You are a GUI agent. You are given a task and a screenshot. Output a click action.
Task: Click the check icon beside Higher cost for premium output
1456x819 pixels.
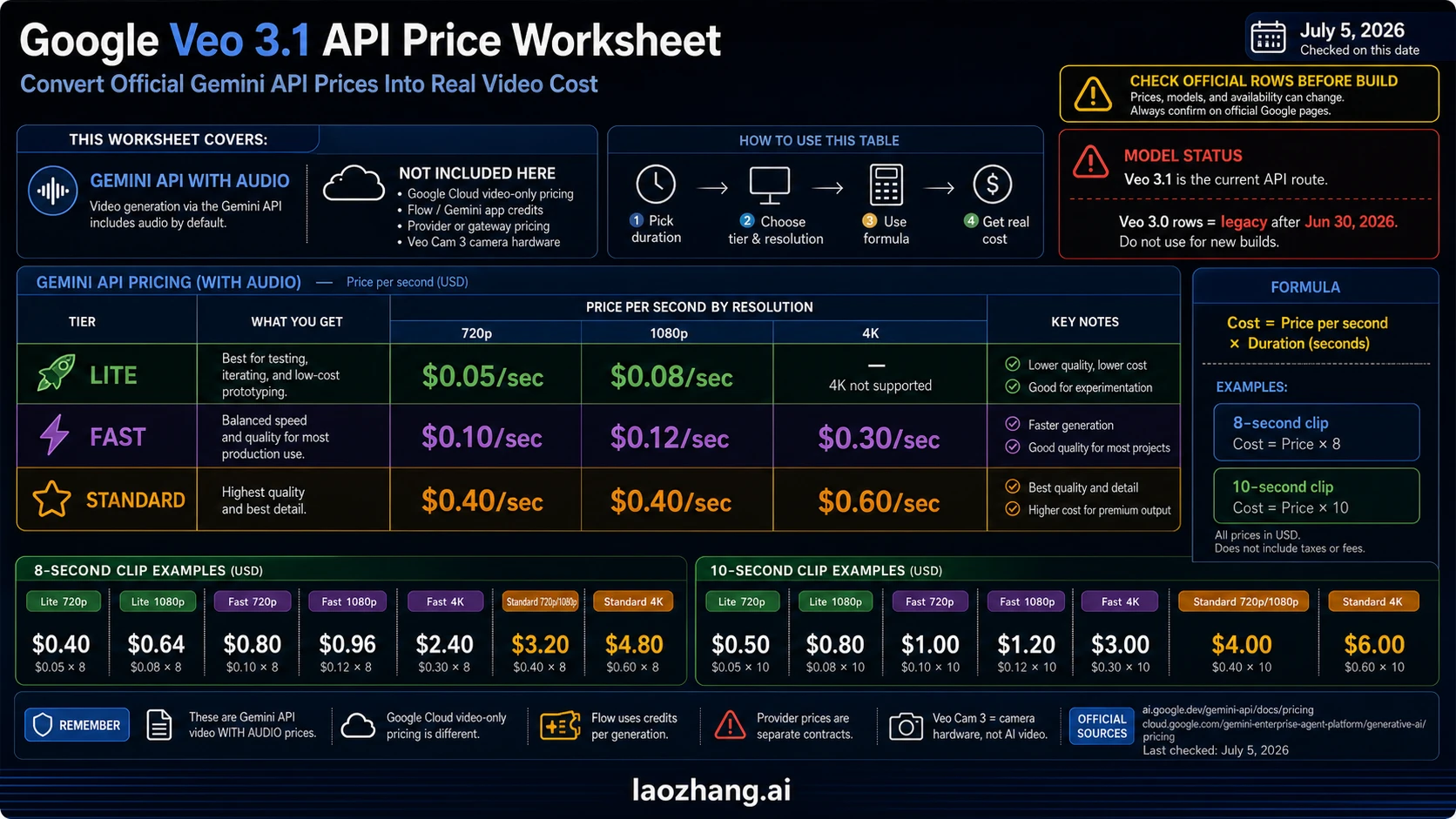[x=1012, y=509]
